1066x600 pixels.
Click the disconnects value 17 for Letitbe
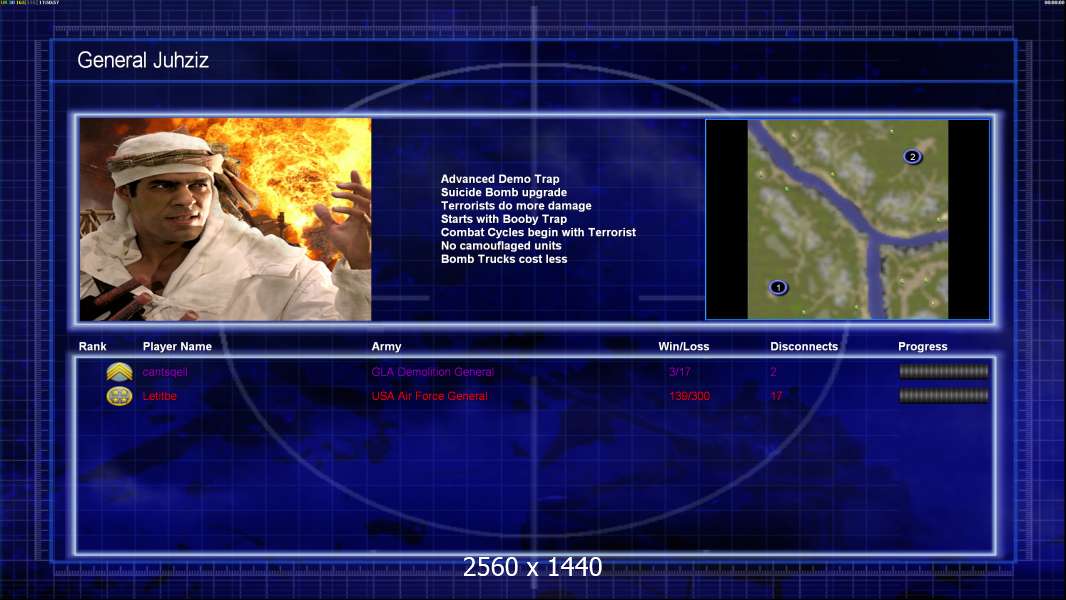pos(776,396)
